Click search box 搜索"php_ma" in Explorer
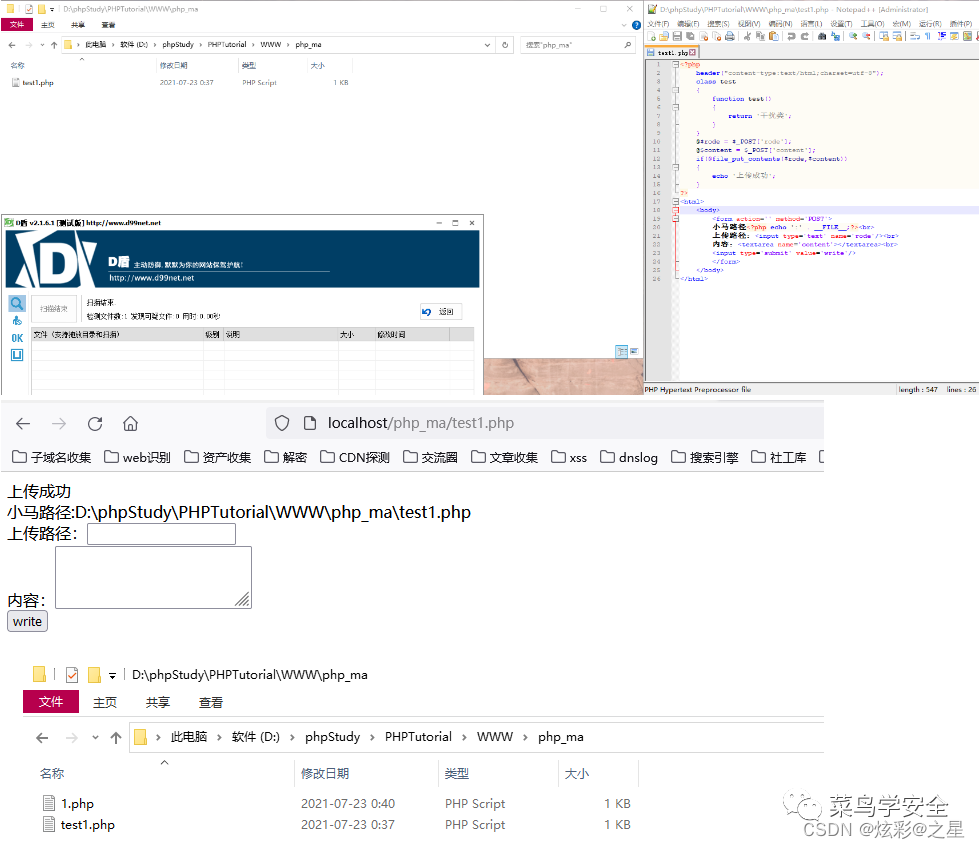 coord(578,45)
